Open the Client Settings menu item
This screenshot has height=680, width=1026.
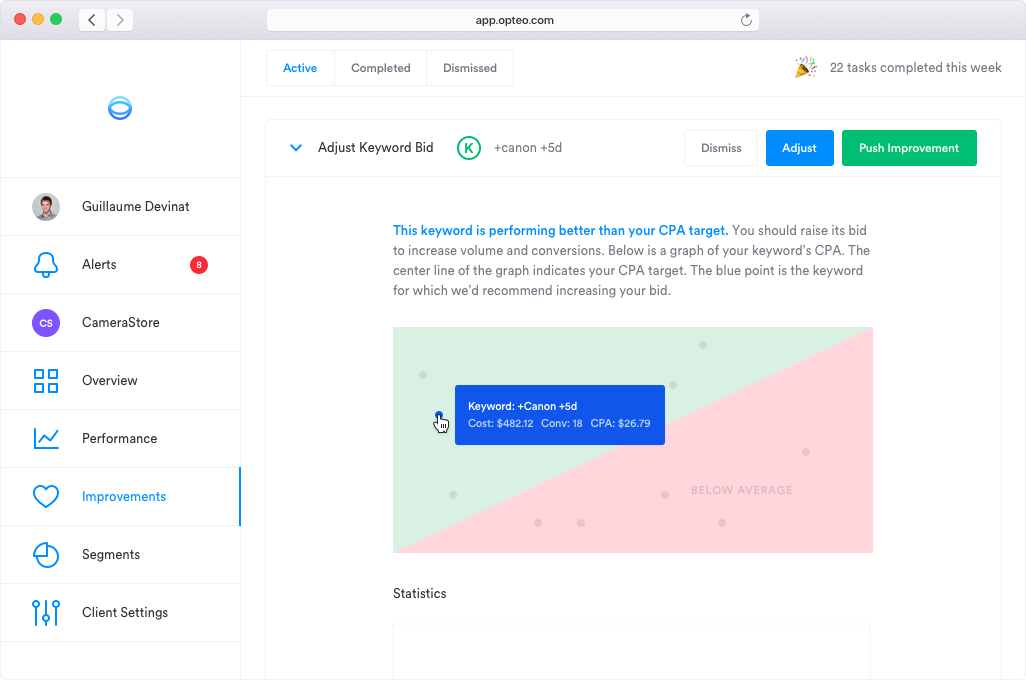pyautogui.click(x=120, y=613)
